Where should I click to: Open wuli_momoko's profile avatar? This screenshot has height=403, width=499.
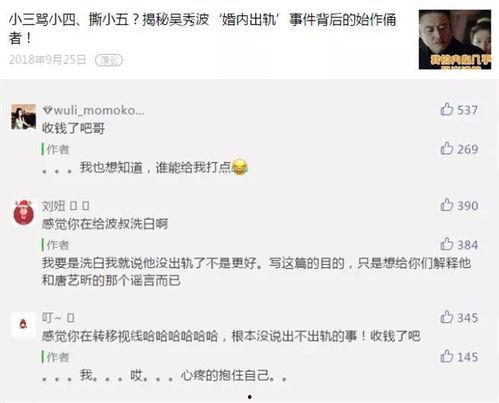point(24,117)
